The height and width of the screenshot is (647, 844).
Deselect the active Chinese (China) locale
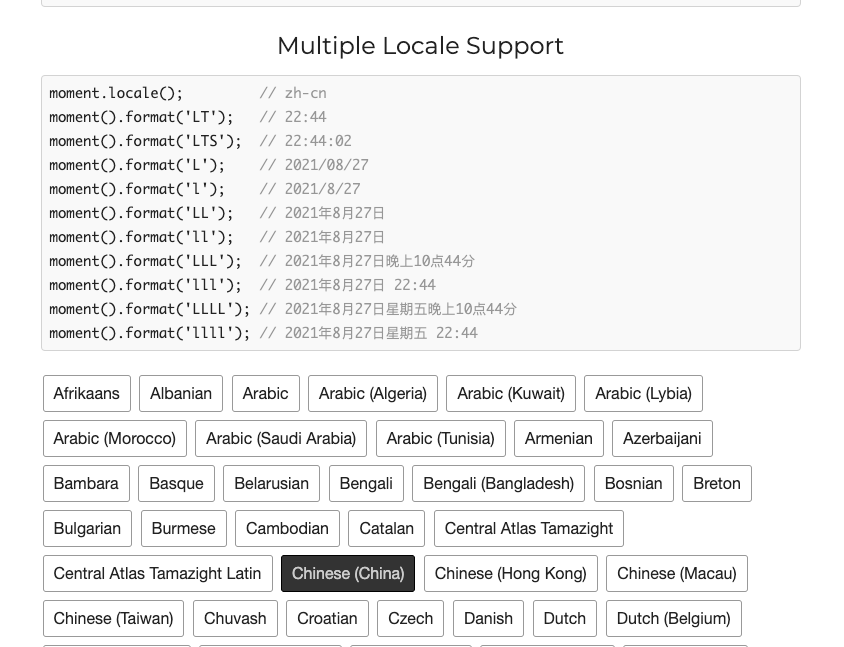pos(348,573)
